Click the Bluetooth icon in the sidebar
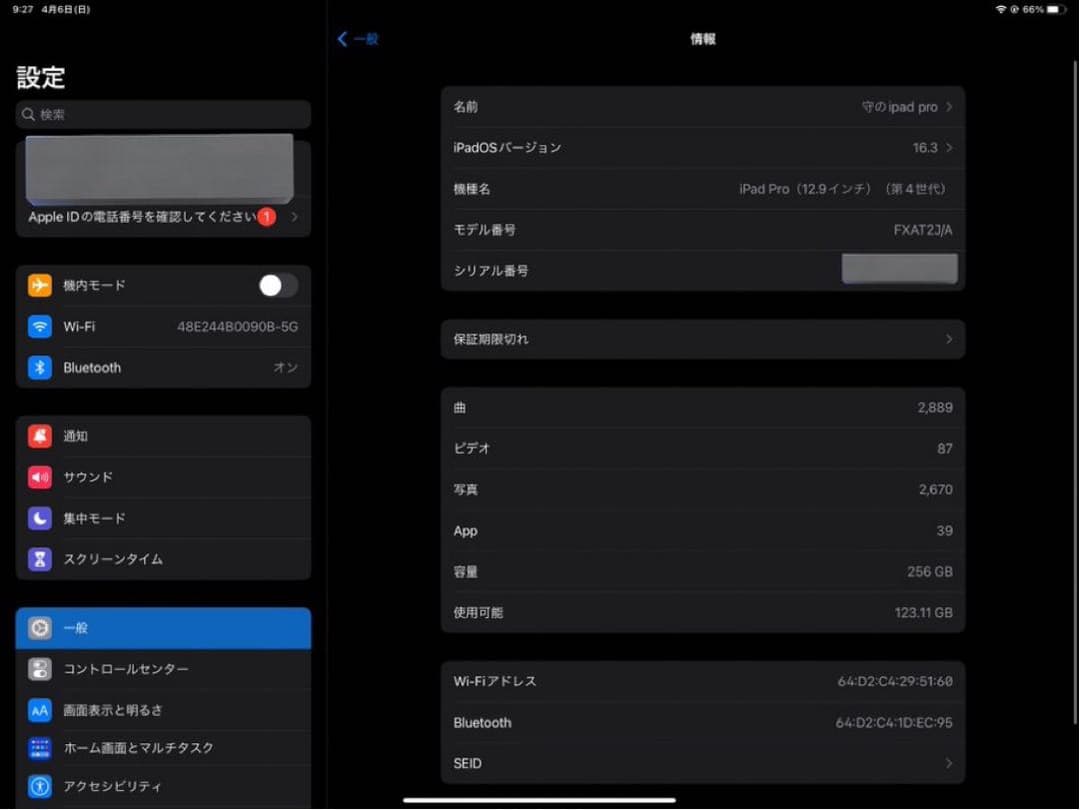1080x810 pixels. pyautogui.click(x=38, y=367)
